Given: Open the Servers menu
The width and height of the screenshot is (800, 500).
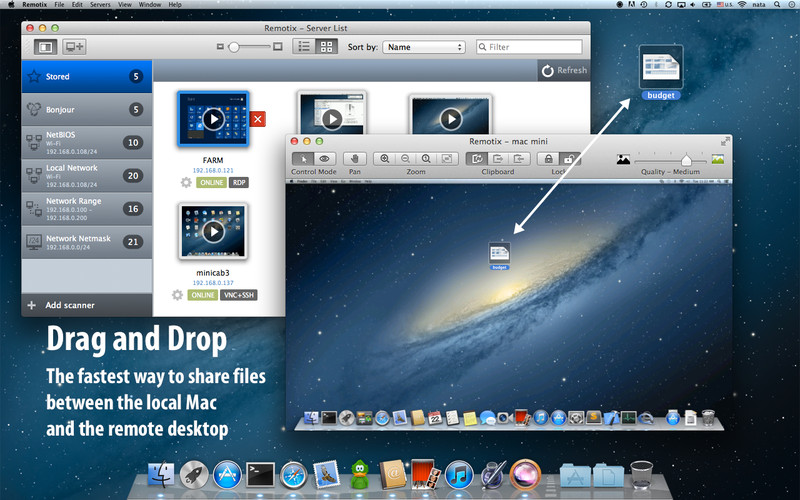Looking at the screenshot, I should (100, 5).
